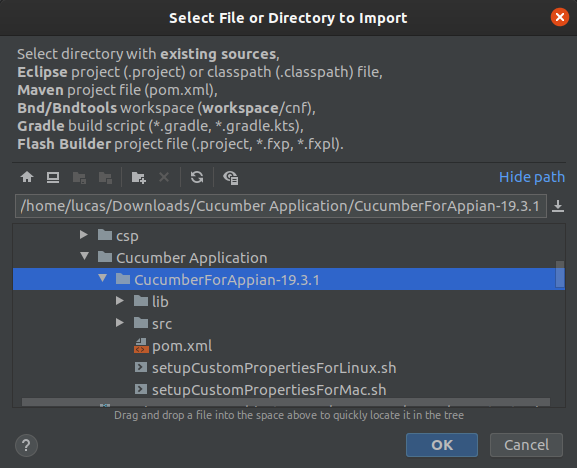577x468 pixels.
Task: Click the delete X toolbar icon
Action: [164, 177]
